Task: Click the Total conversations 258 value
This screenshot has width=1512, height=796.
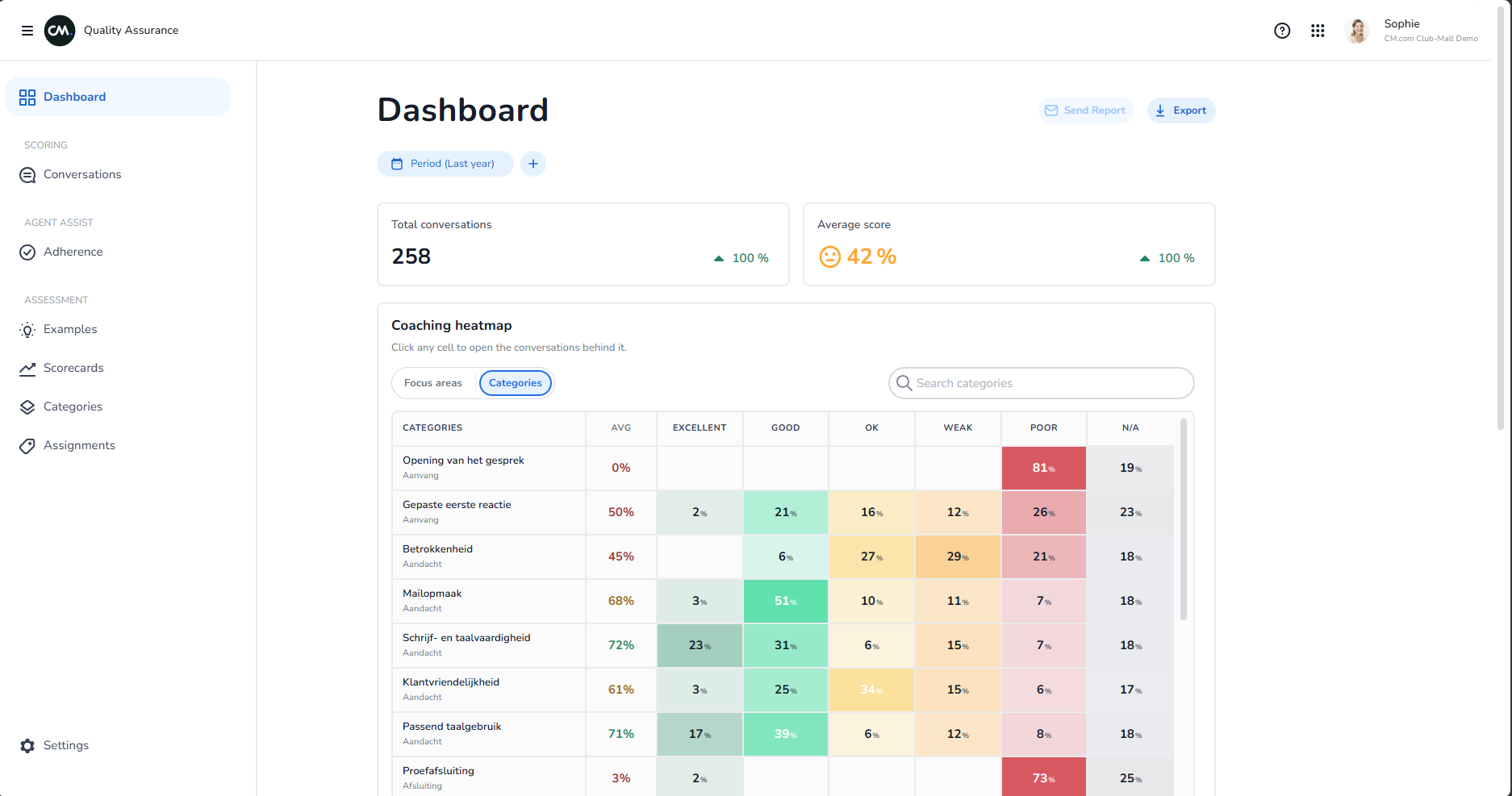Action: point(411,257)
